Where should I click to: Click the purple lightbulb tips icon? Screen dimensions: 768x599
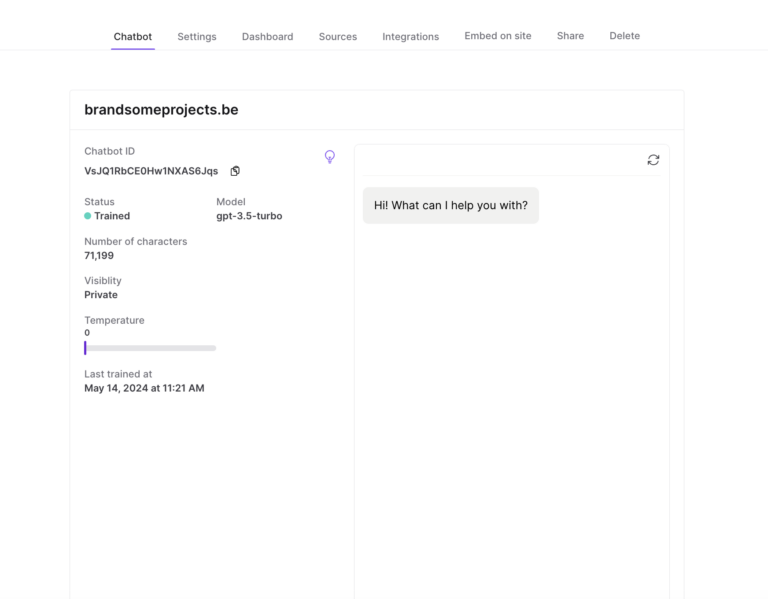tap(330, 157)
